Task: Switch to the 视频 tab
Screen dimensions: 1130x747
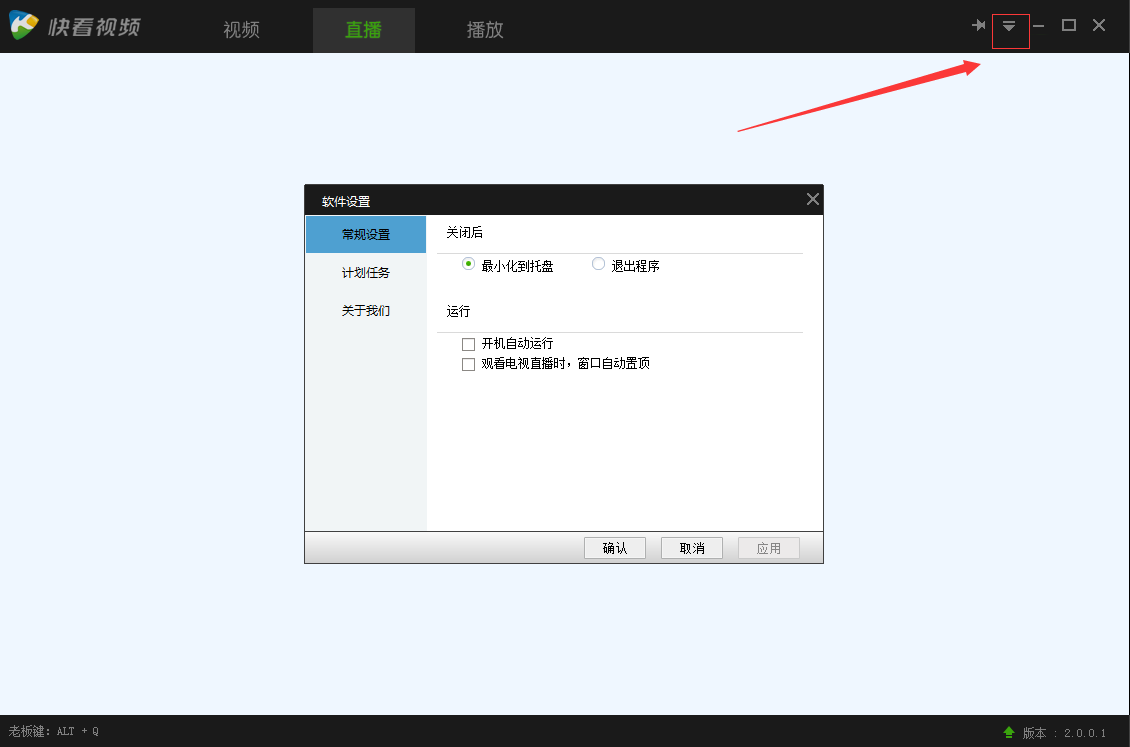Action: (x=240, y=30)
